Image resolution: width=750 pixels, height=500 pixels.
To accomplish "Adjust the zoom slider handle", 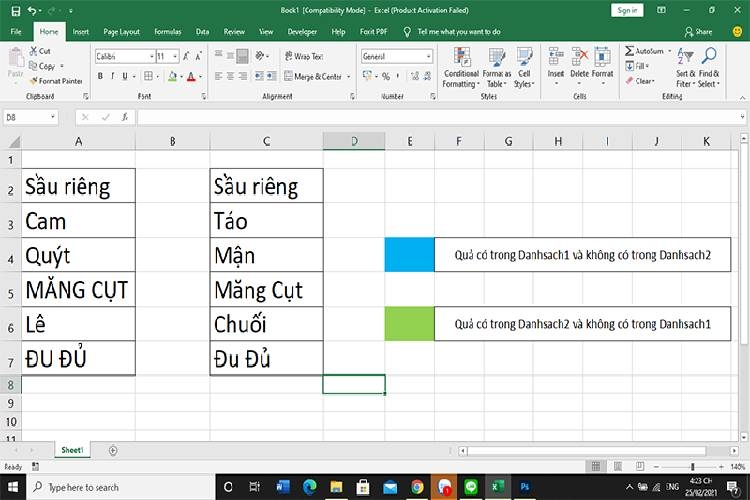I will click(x=693, y=467).
